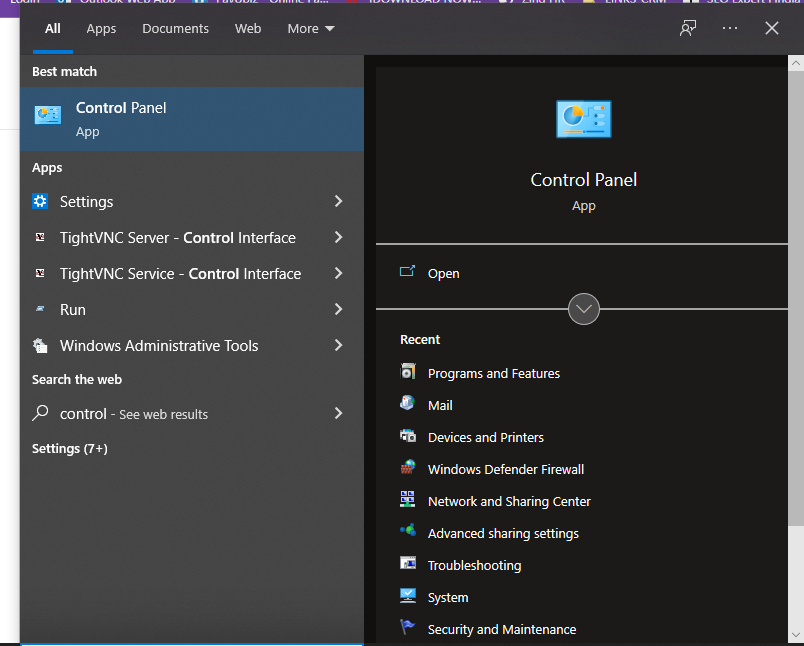This screenshot has width=804, height=646.
Task: Click the Troubleshooting icon
Action: [x=408, y=563]
